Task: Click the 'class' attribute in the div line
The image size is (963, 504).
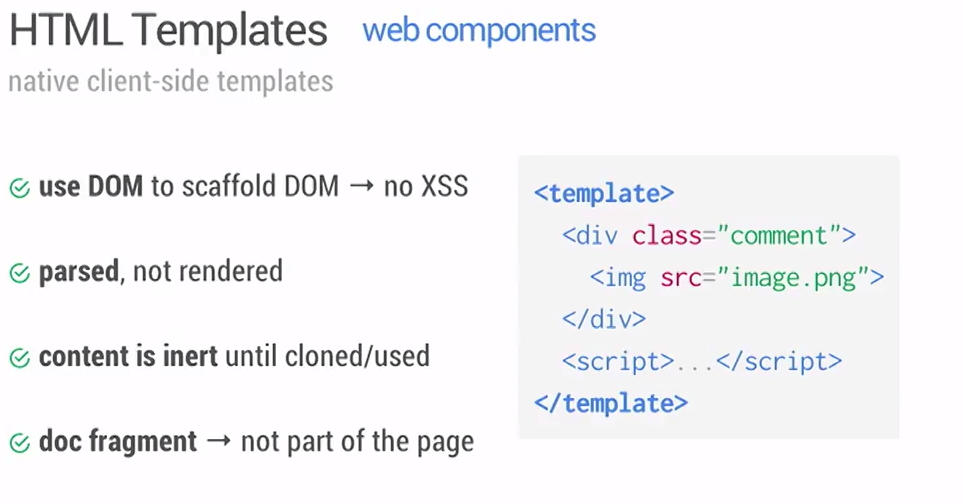Action: pos(667,236)
